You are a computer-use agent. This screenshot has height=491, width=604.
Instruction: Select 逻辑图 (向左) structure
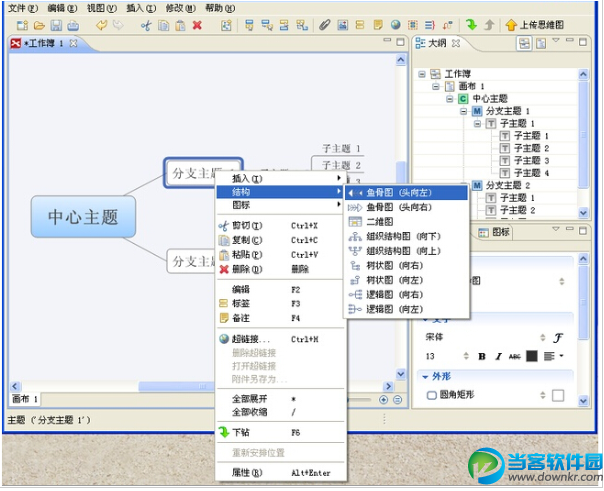click(406, 309)
